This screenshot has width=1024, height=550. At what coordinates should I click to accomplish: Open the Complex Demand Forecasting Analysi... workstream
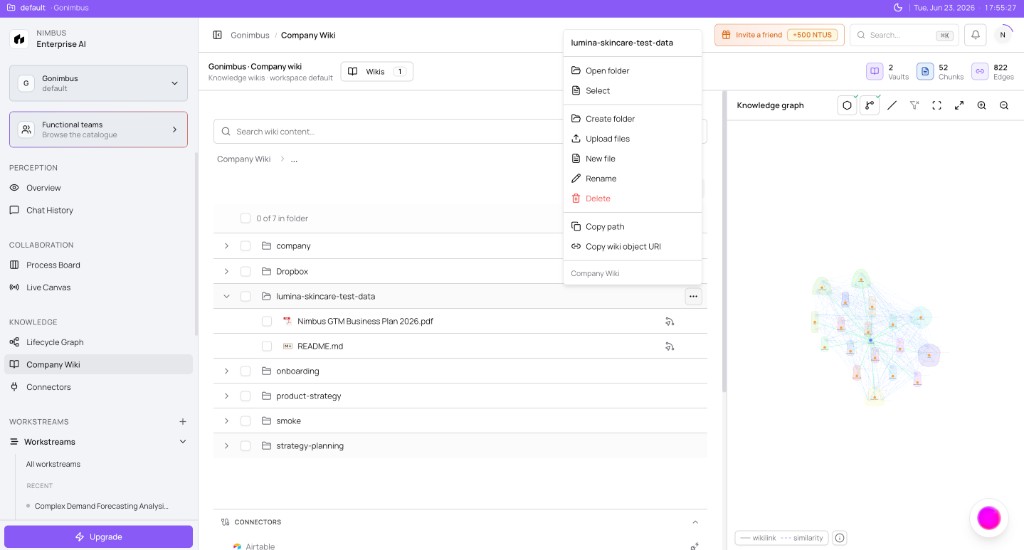point(101,506)
